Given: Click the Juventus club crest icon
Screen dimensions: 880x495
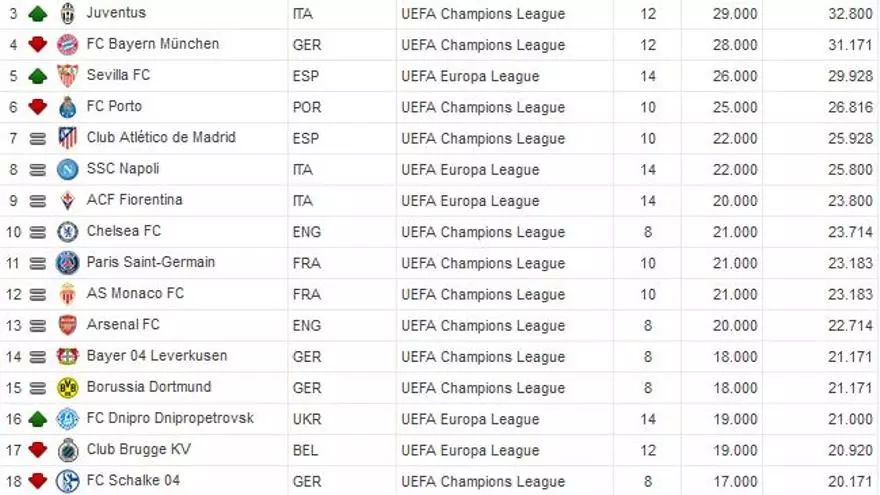Looking at the screenshot, I should [x=67, y=13].
